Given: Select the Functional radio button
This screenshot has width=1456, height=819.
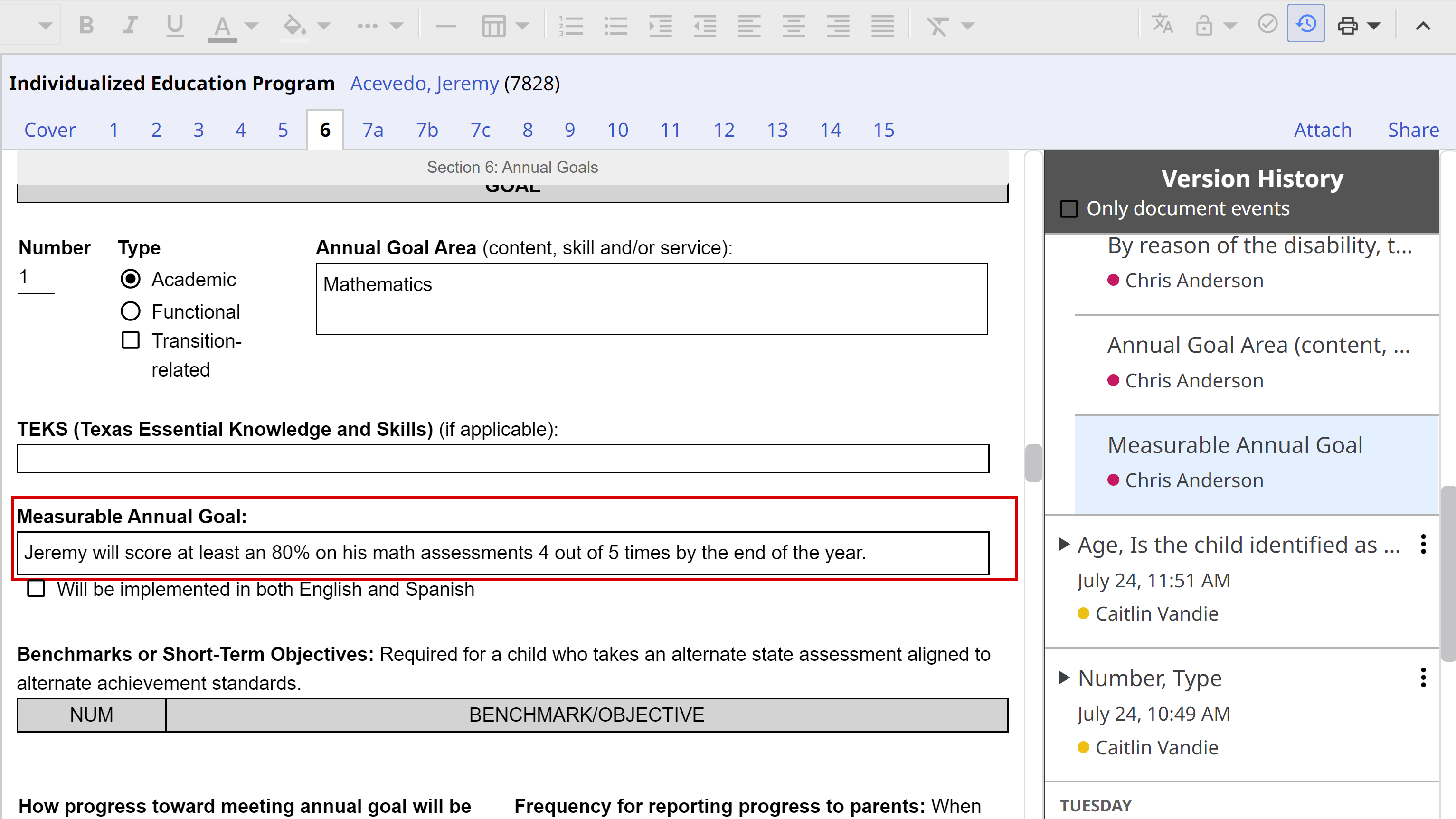Looking at the screenshot, I should [x=130, y=311].
